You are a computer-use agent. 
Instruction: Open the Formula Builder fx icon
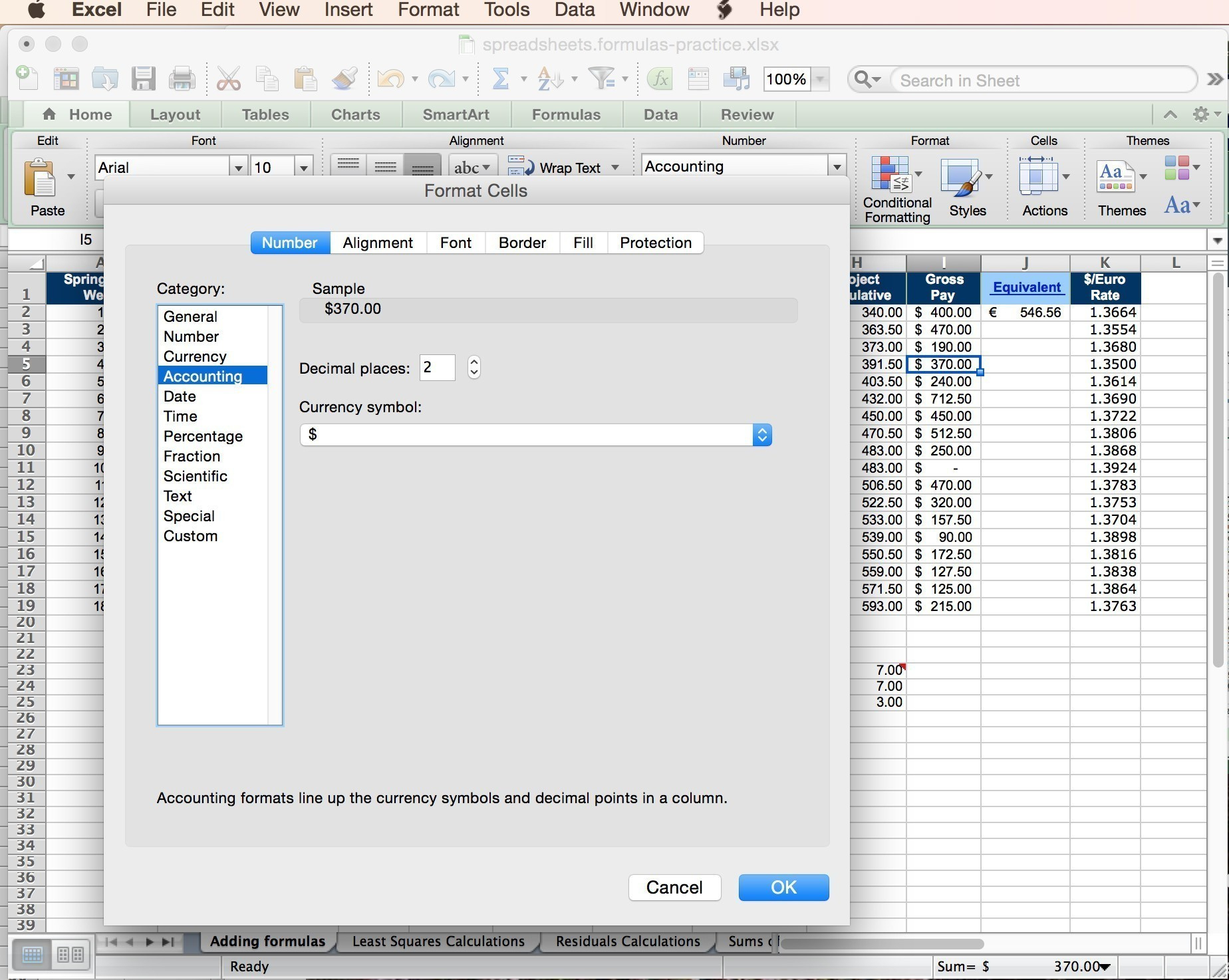pyautogui.click(x=658, y=78)
